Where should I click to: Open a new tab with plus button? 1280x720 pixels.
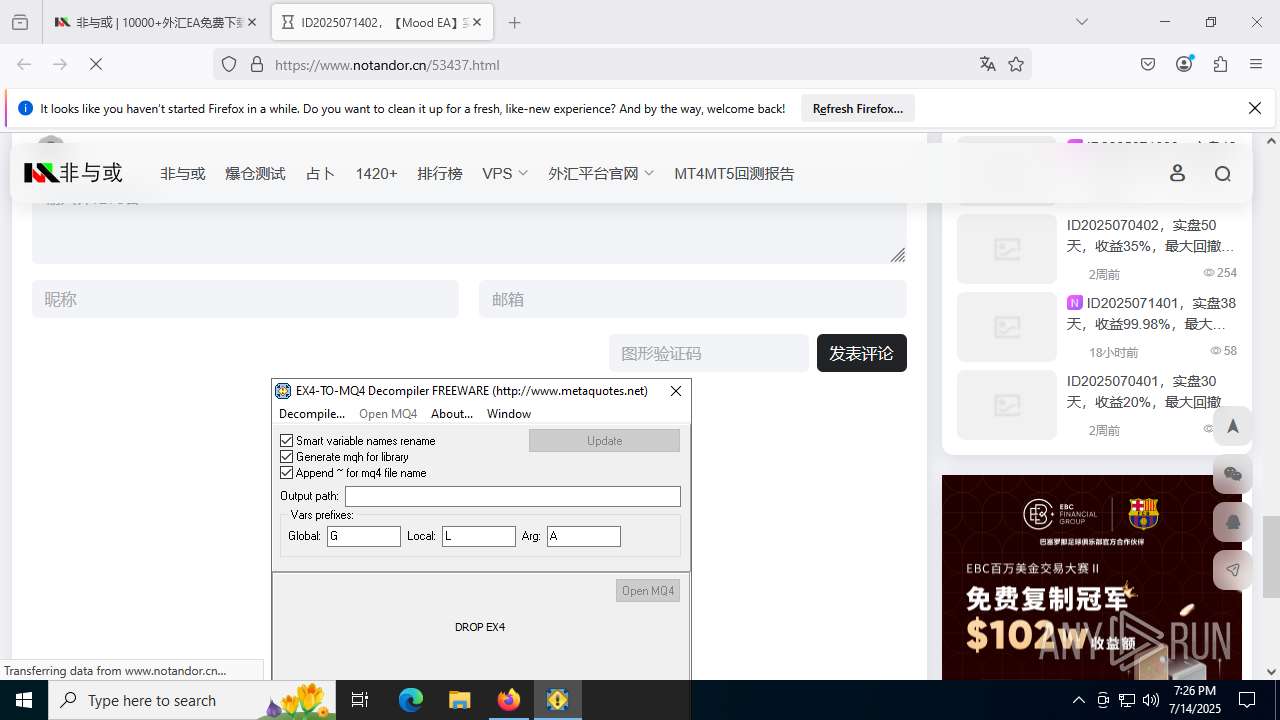[515, 22]
